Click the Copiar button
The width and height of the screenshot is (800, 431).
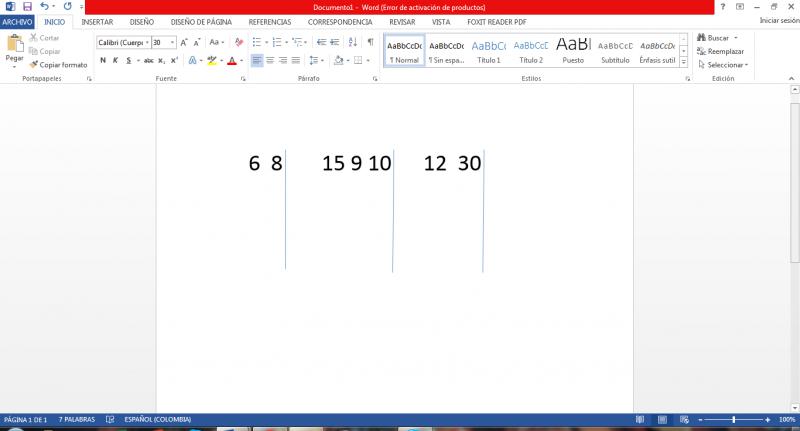click(45, 51)
